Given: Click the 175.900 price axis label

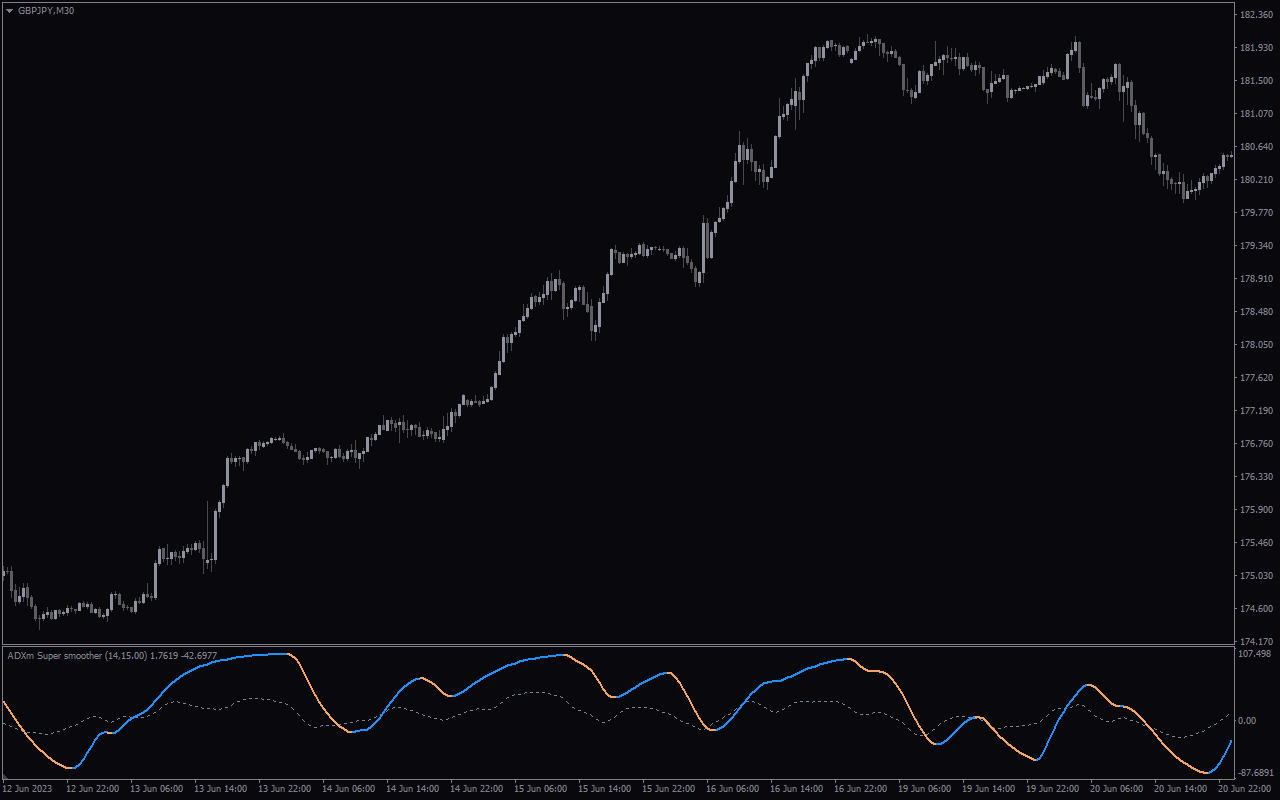Looking at the screenshot, I should [x=1255, y=510].
